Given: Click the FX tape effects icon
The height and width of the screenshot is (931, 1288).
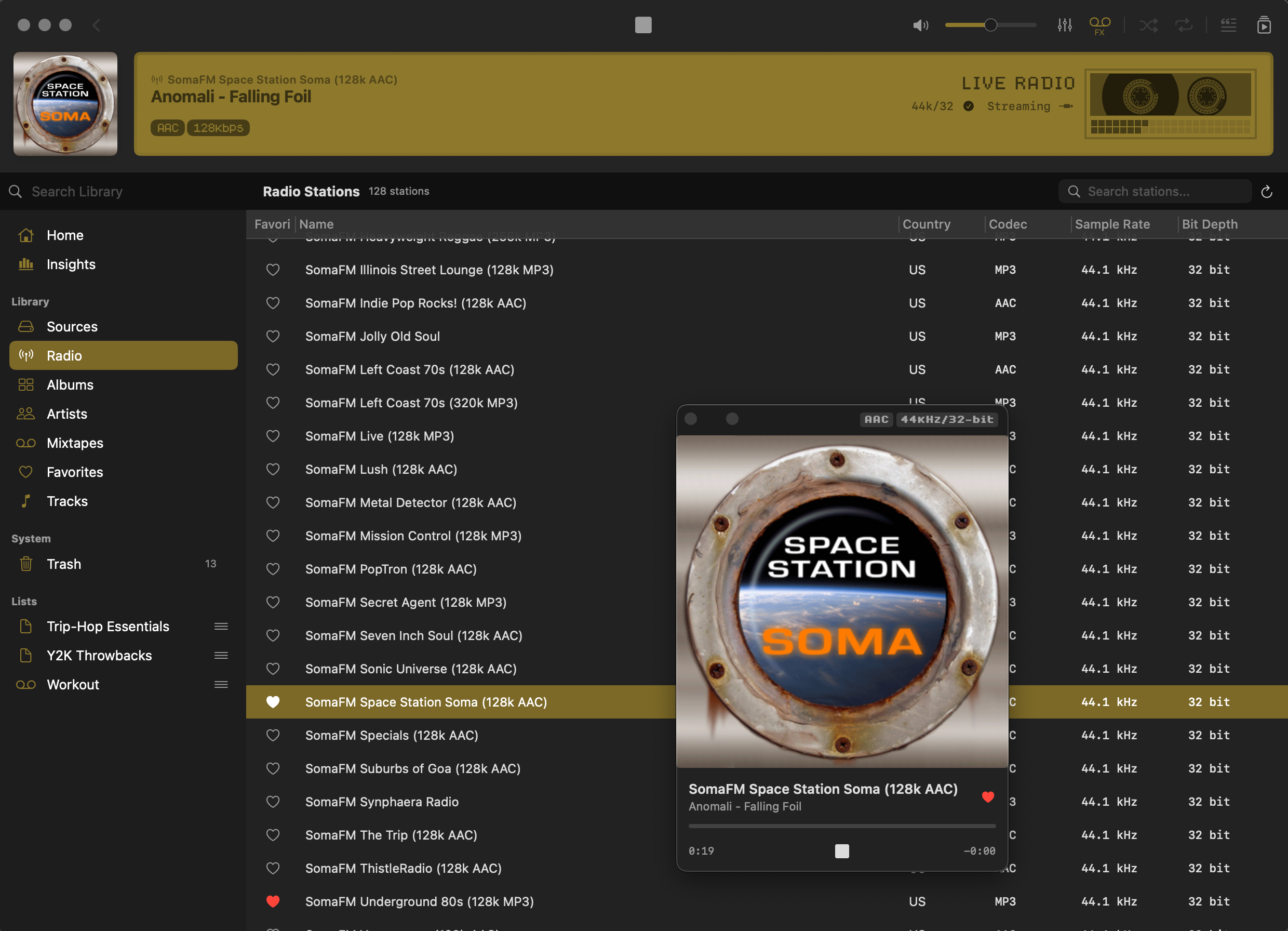Looking at the screenshot, I should coord(1099,25).
